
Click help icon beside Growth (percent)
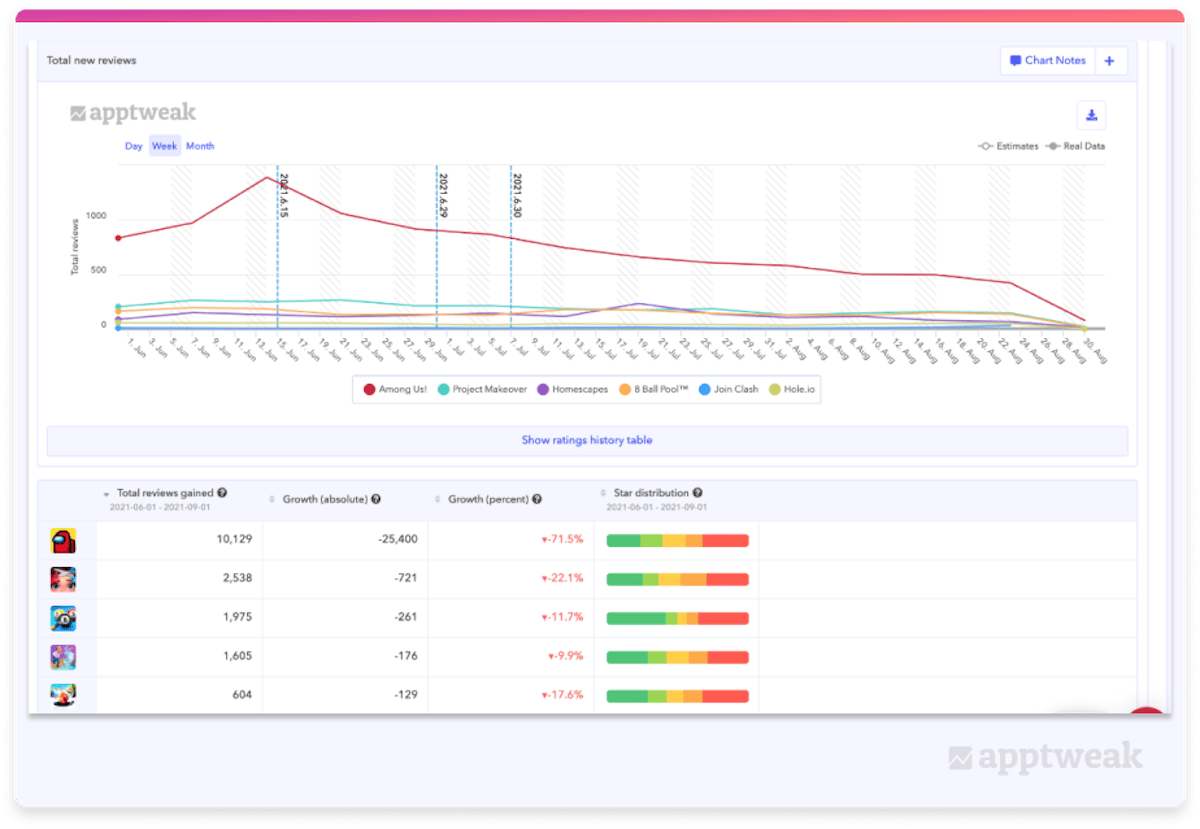tap(537, 499)
